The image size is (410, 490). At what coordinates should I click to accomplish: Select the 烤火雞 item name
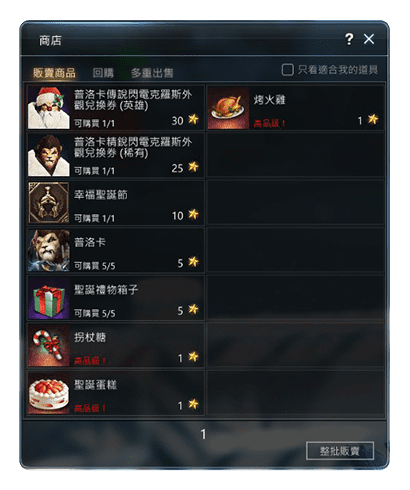tap(269, 100)
